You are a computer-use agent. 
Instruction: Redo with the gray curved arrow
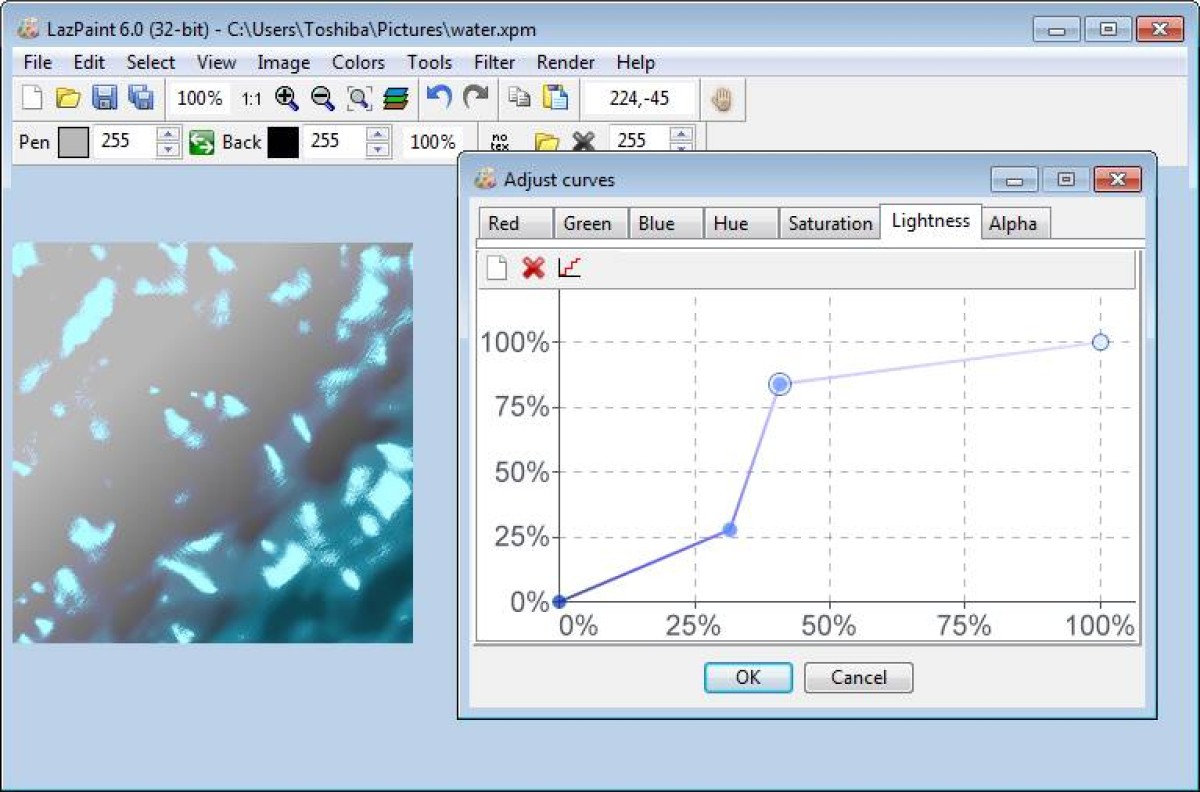[x=476, y=97]
